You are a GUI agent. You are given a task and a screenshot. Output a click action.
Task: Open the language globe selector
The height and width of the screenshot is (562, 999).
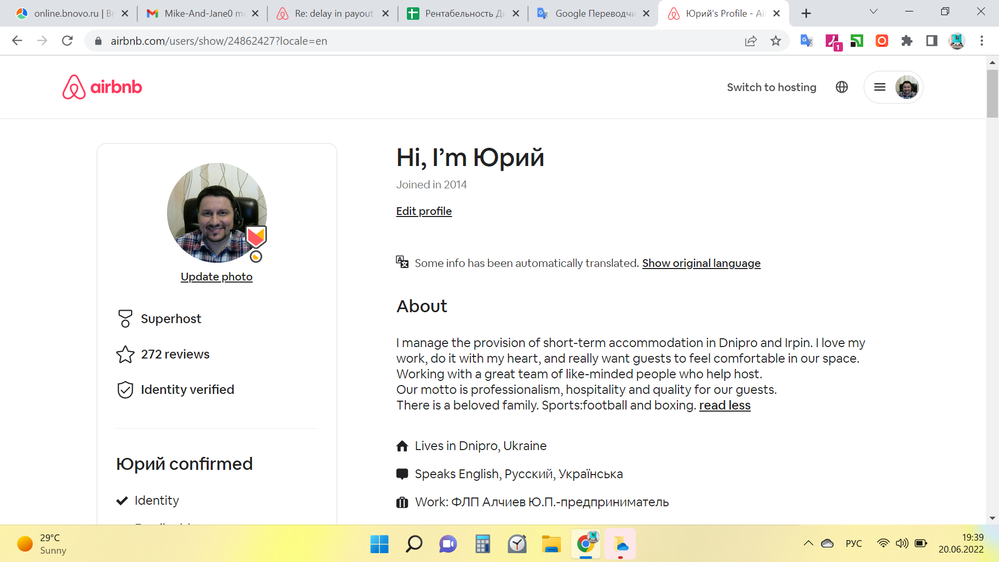842,88
